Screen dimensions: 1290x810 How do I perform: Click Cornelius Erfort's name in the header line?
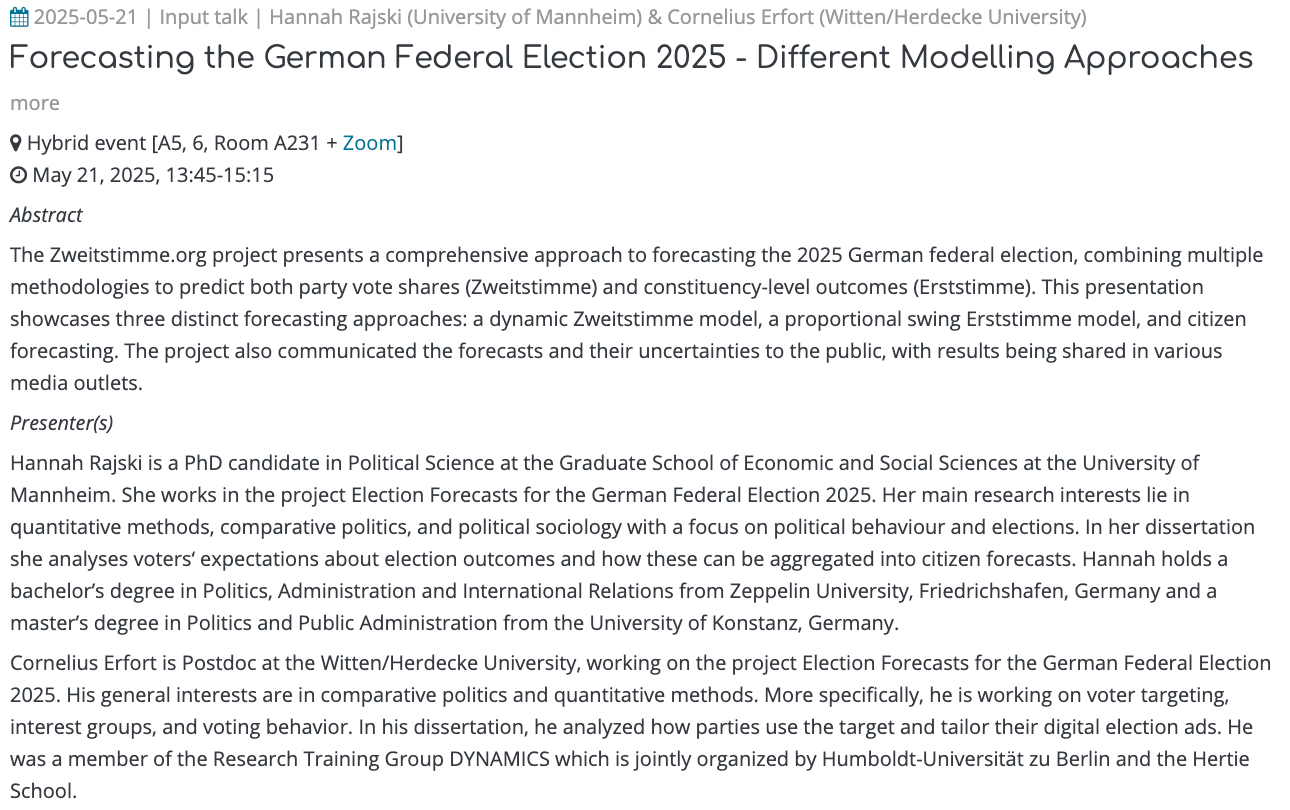(741, 17)
